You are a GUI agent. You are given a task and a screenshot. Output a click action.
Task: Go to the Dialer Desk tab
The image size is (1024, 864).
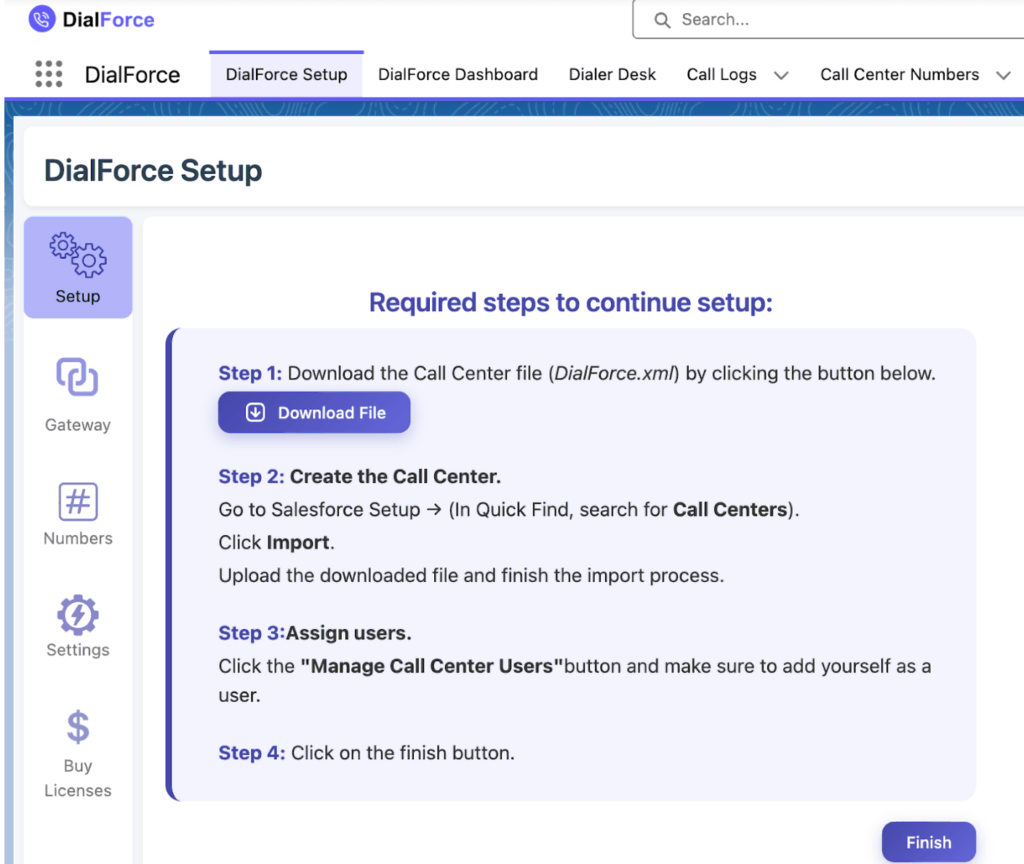pyautogui.click(x=612, y=75)
